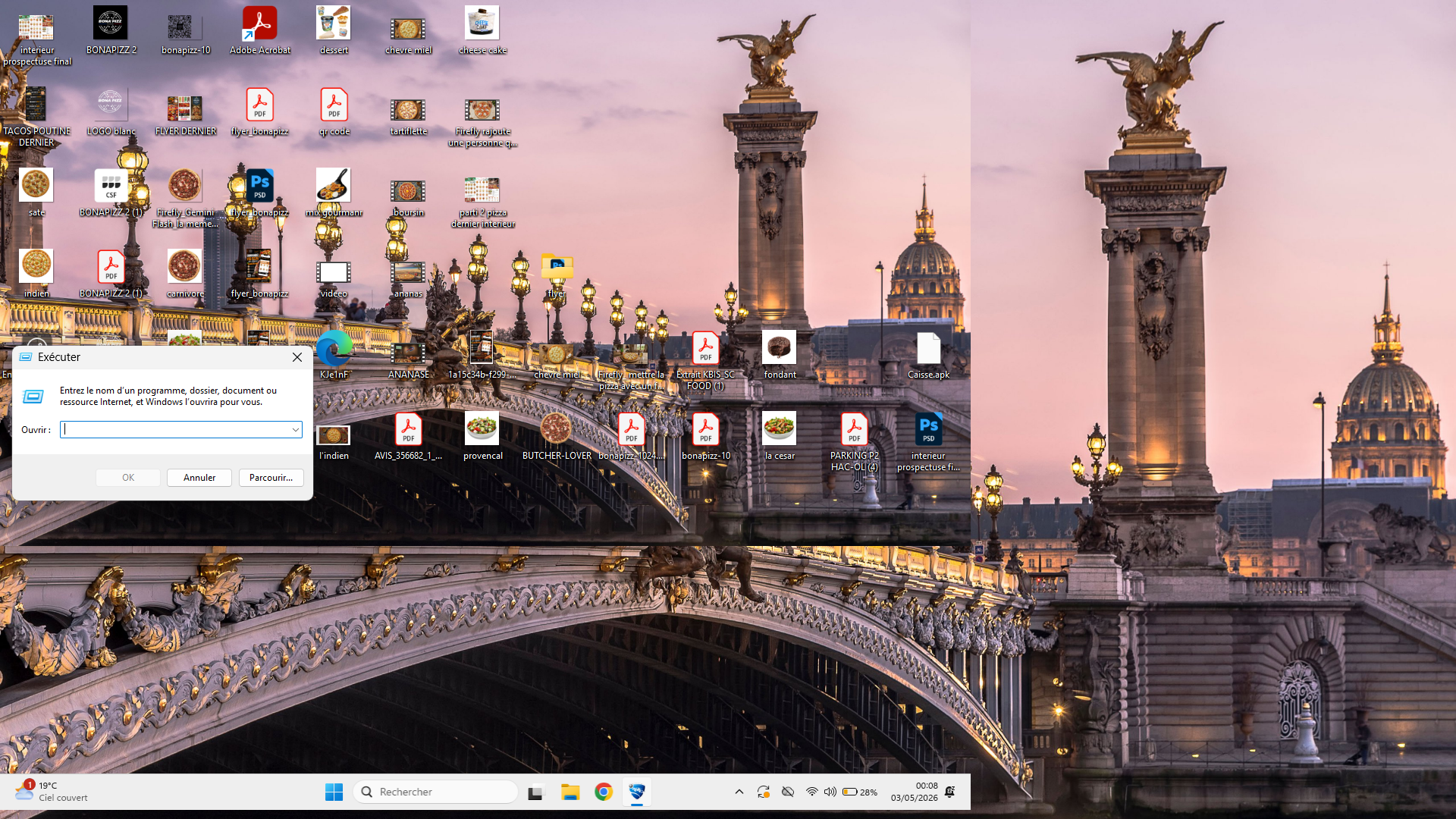Open the Wi-Fi network status icon
Screen dimensions: 1456x819
(x=811, y=792)
